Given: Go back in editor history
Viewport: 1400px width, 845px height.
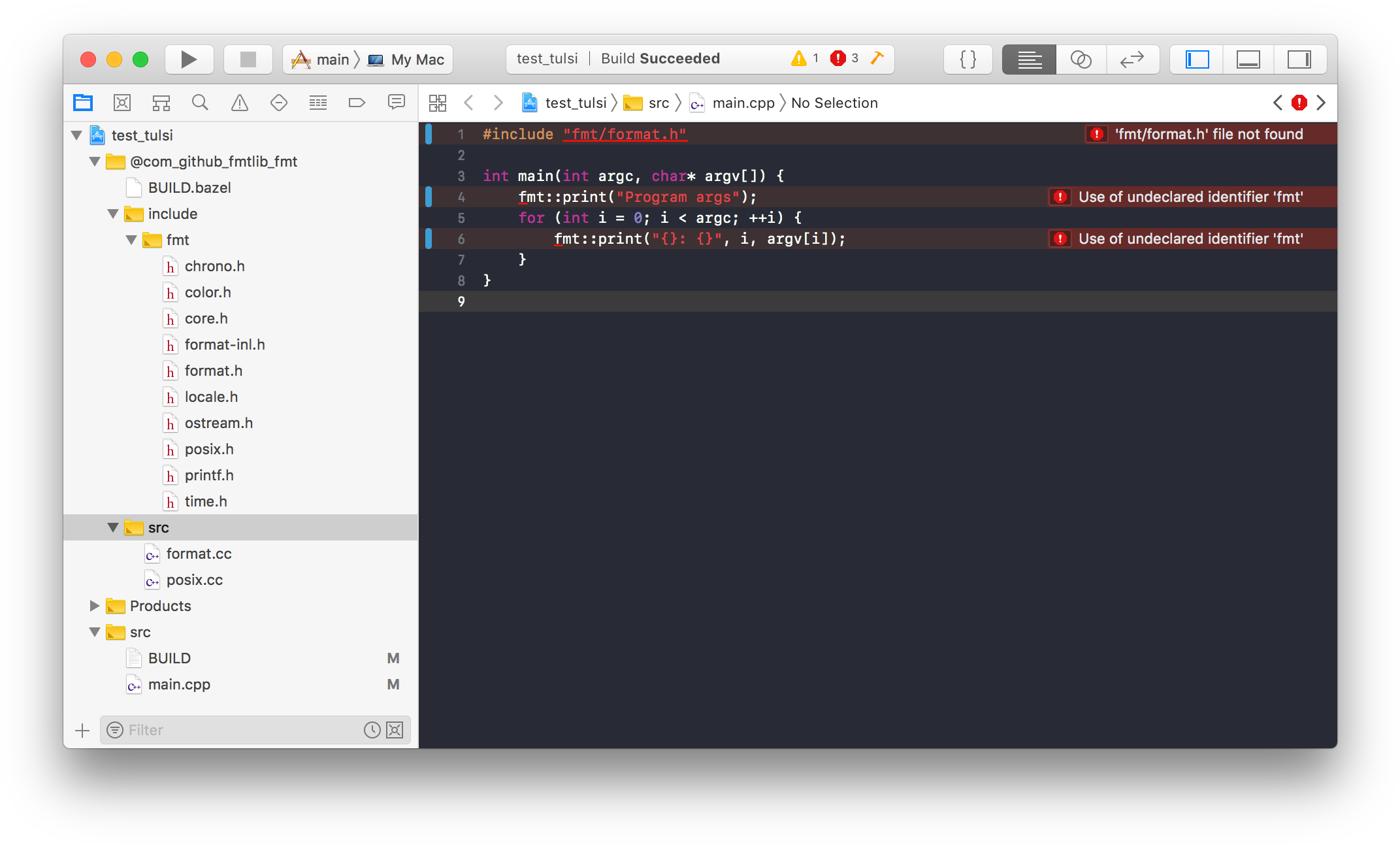Looking at the screenshot, I should tap(468, 103).
